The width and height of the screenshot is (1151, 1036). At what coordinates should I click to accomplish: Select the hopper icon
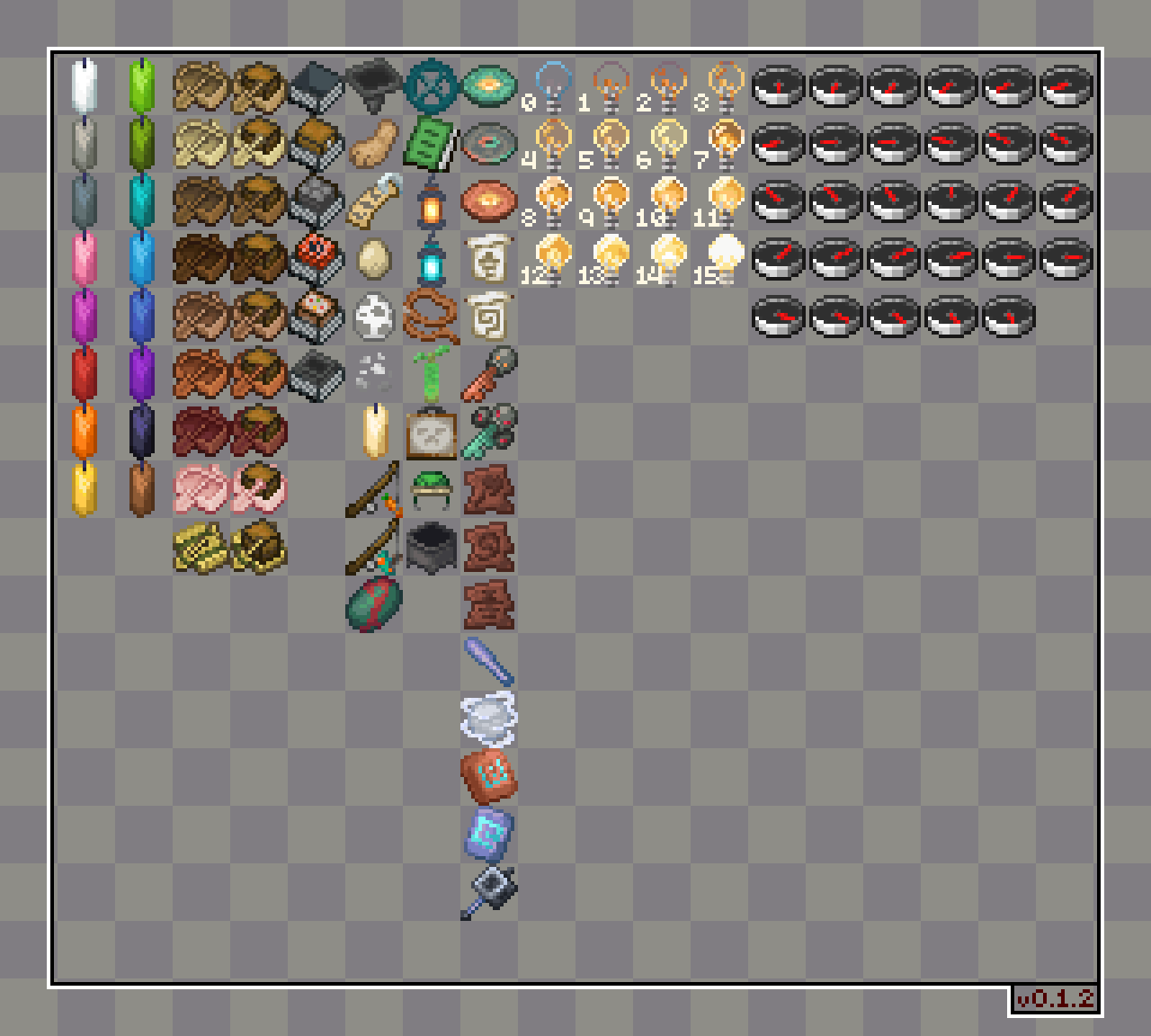click(x=373, y=84)
